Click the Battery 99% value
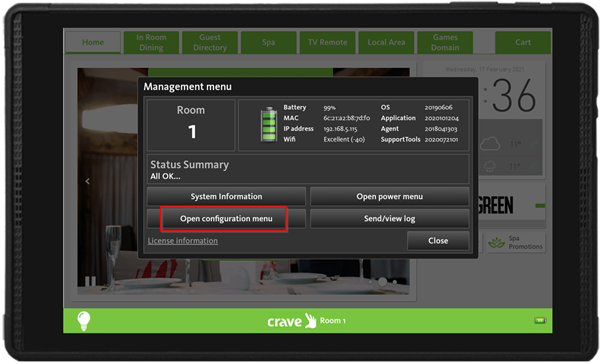602x364 pixels. tap(329, 108)
